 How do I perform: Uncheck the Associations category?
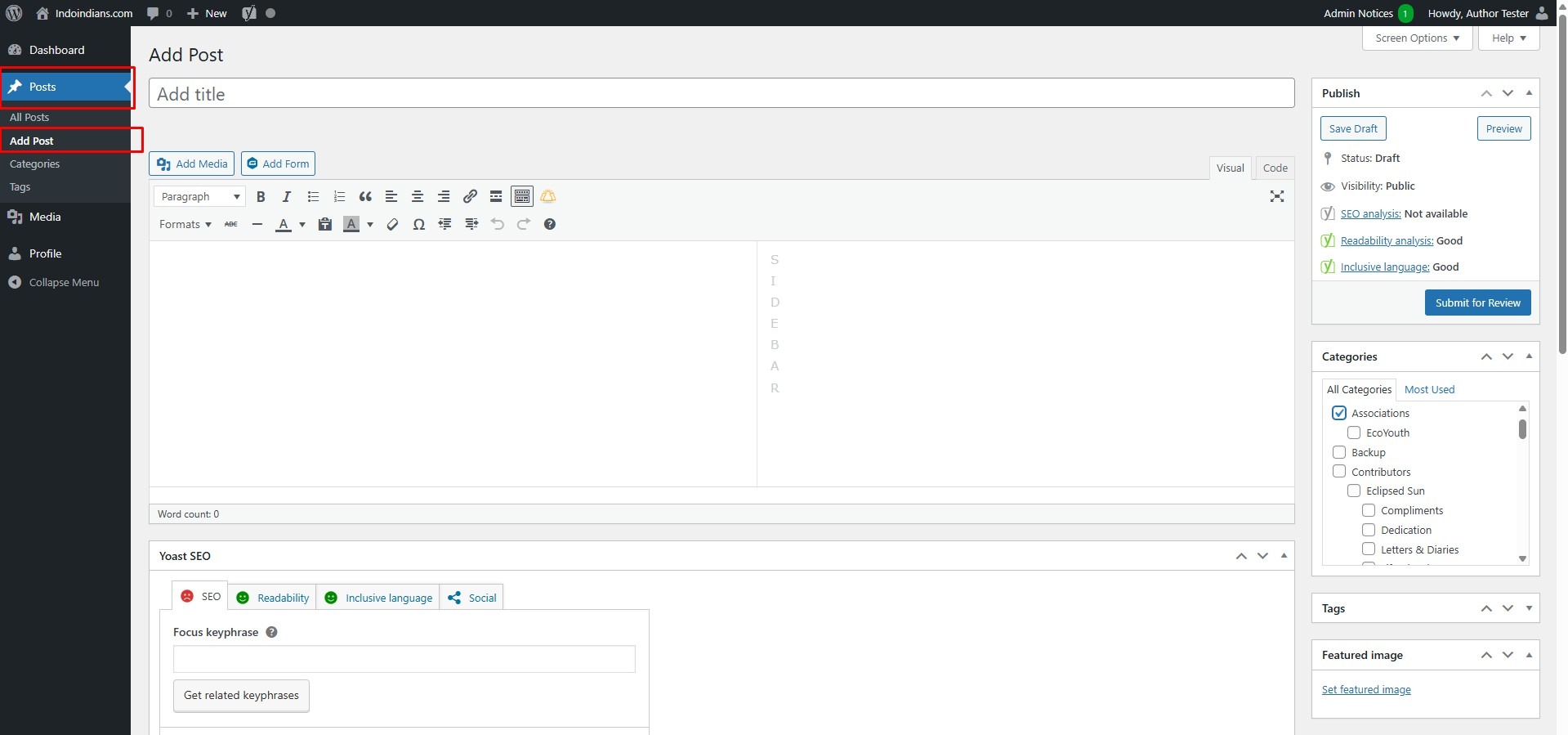(1339, 413)
